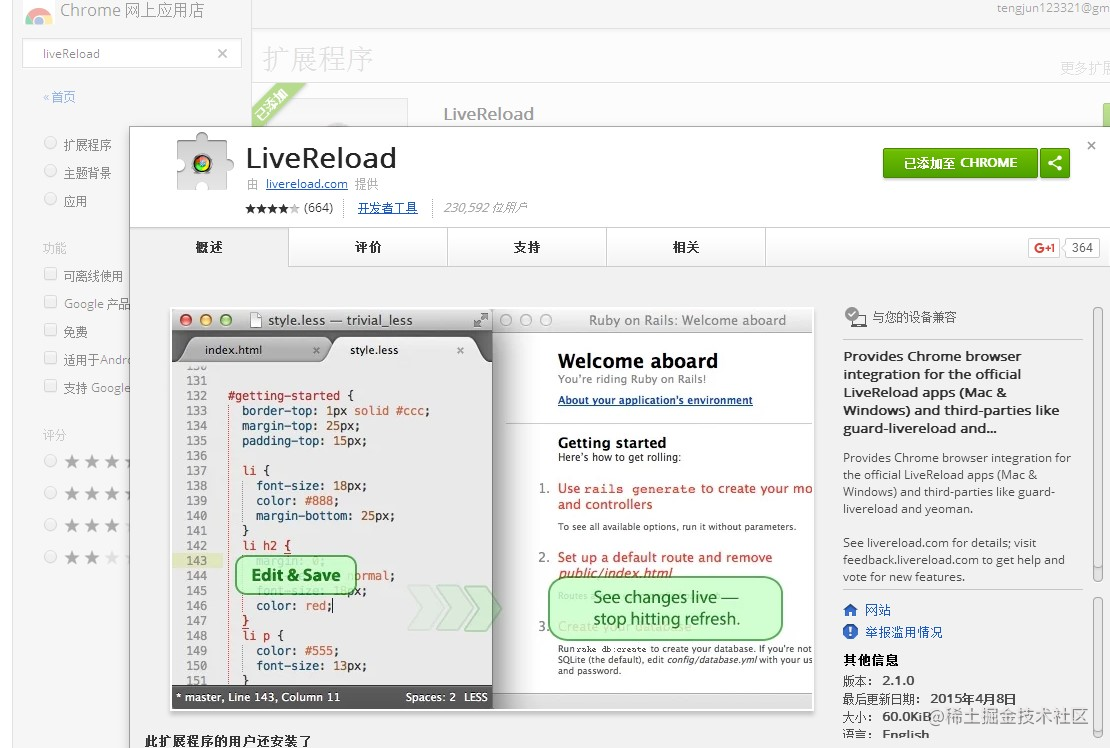Check the 免费 checkbox
This screenshot has width=1110, height=748.
point(50,330)
